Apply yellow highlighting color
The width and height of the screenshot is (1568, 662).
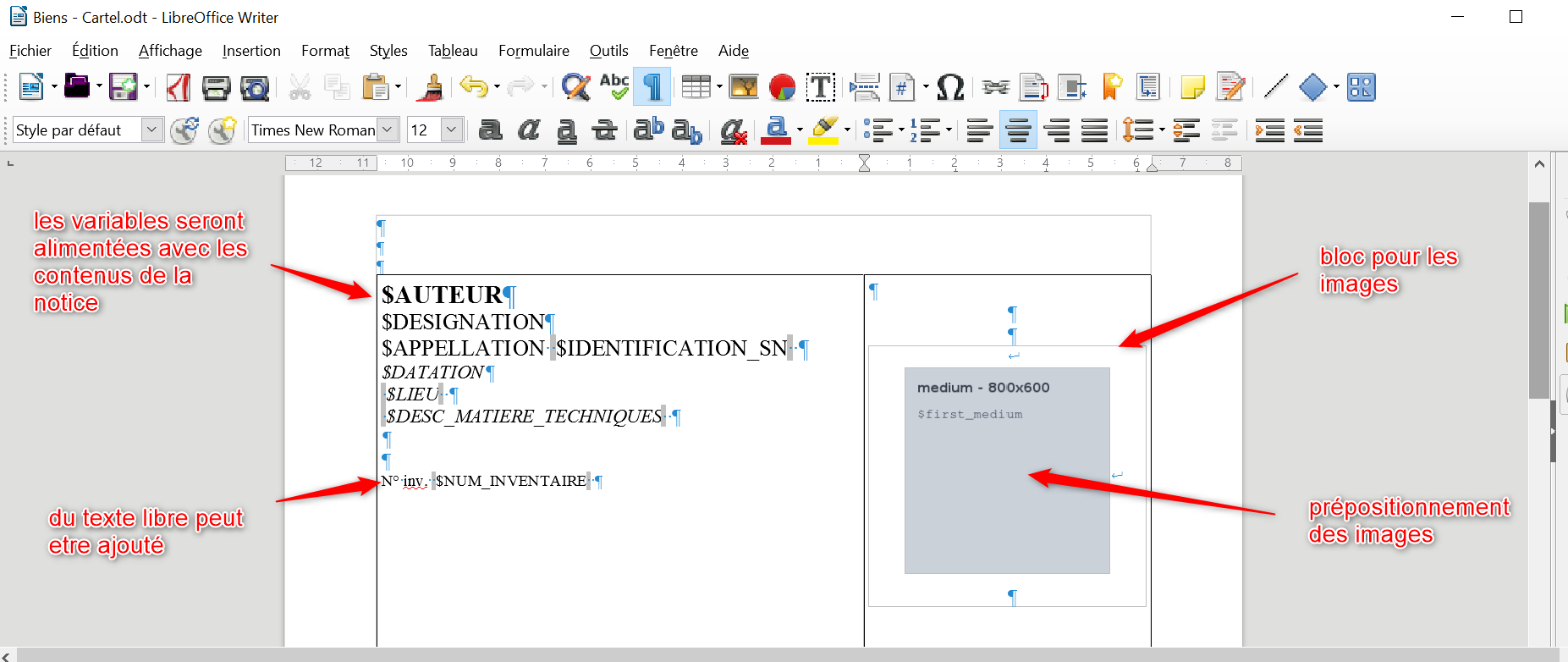click(x=824, y=130)
